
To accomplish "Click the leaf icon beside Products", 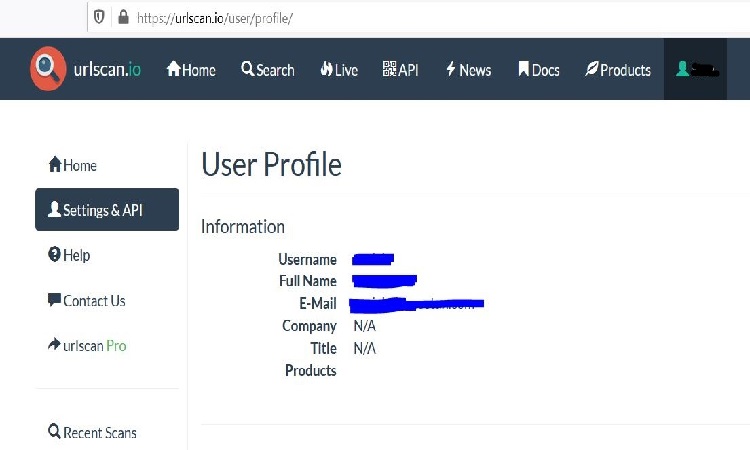I will coord(591,69).
